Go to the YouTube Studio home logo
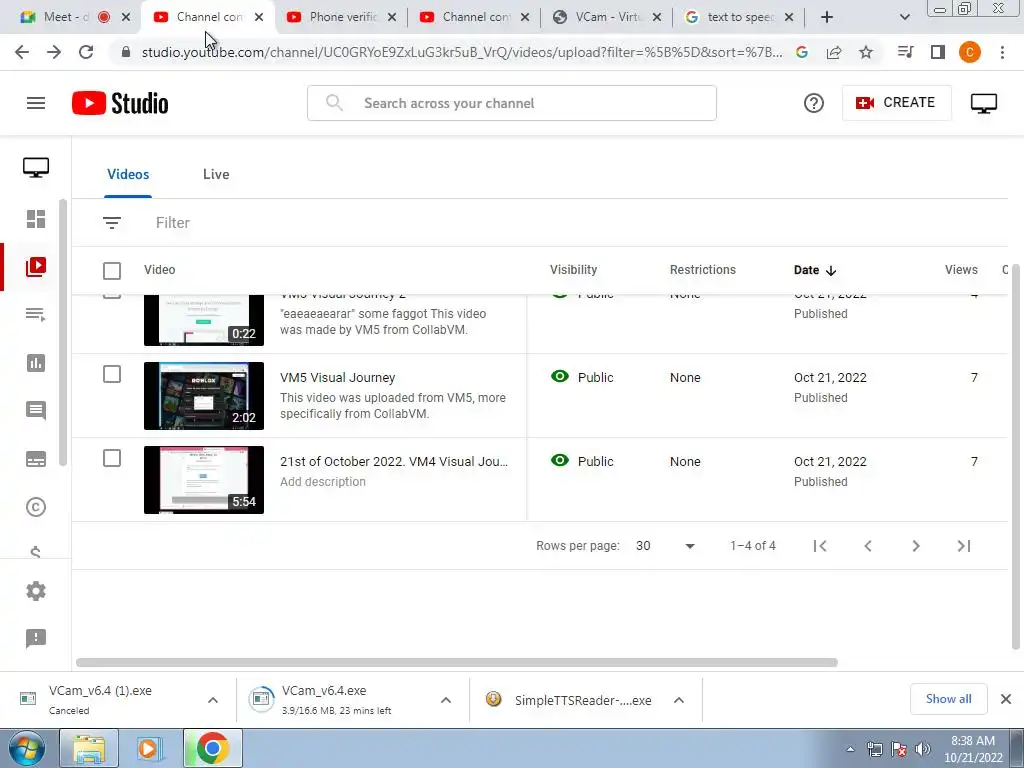Viewport: 1024px width, 768px height. click(120, 103)
